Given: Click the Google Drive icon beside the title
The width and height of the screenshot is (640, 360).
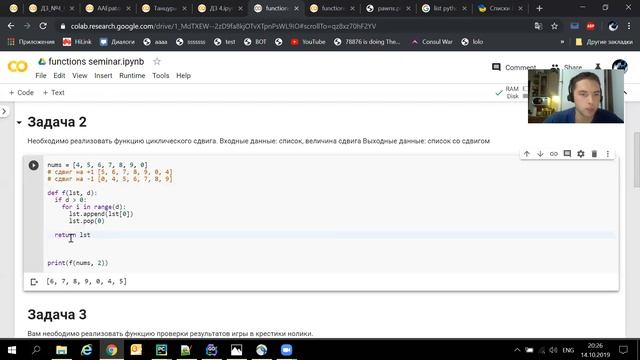Looking at the screenshot, I should click(42, 62).
